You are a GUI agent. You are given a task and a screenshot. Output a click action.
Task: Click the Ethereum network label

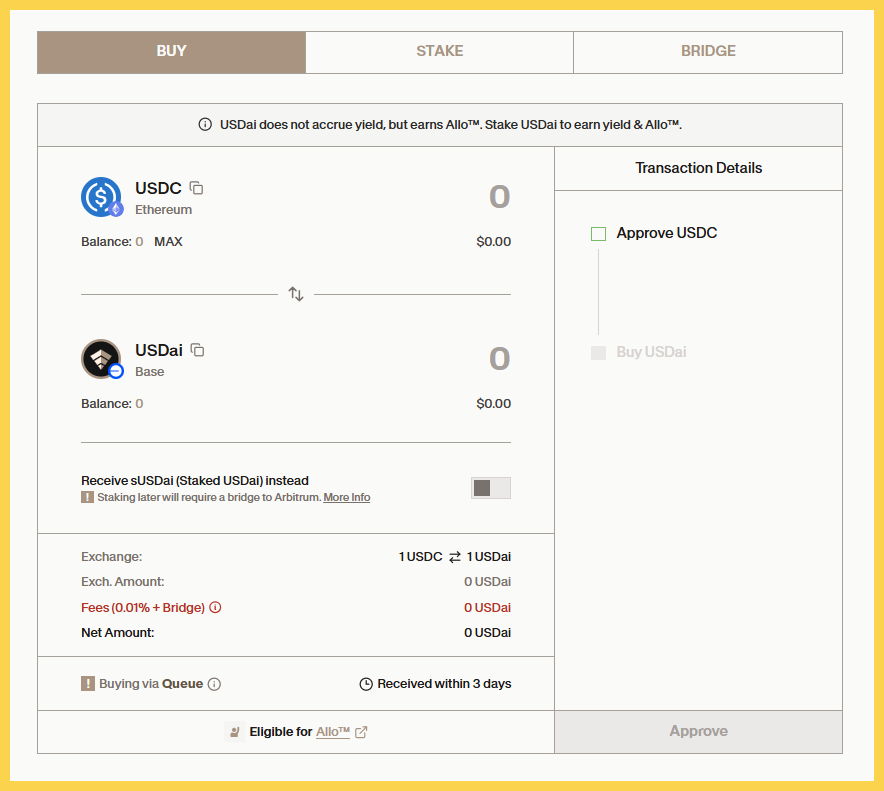(x=163, y=210)
